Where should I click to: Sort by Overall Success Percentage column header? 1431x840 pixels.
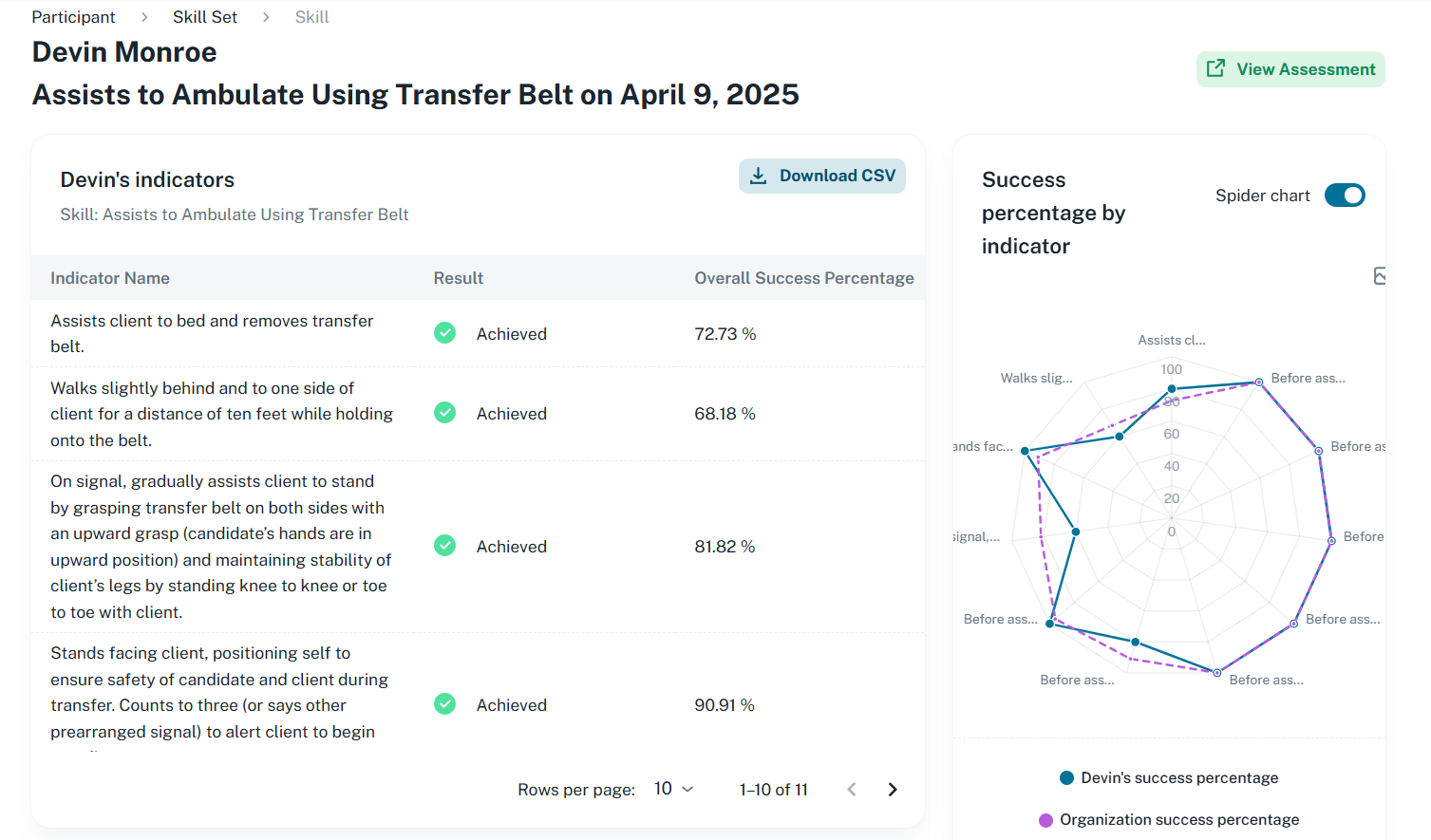pyautogui.click(x=803, y=278)
